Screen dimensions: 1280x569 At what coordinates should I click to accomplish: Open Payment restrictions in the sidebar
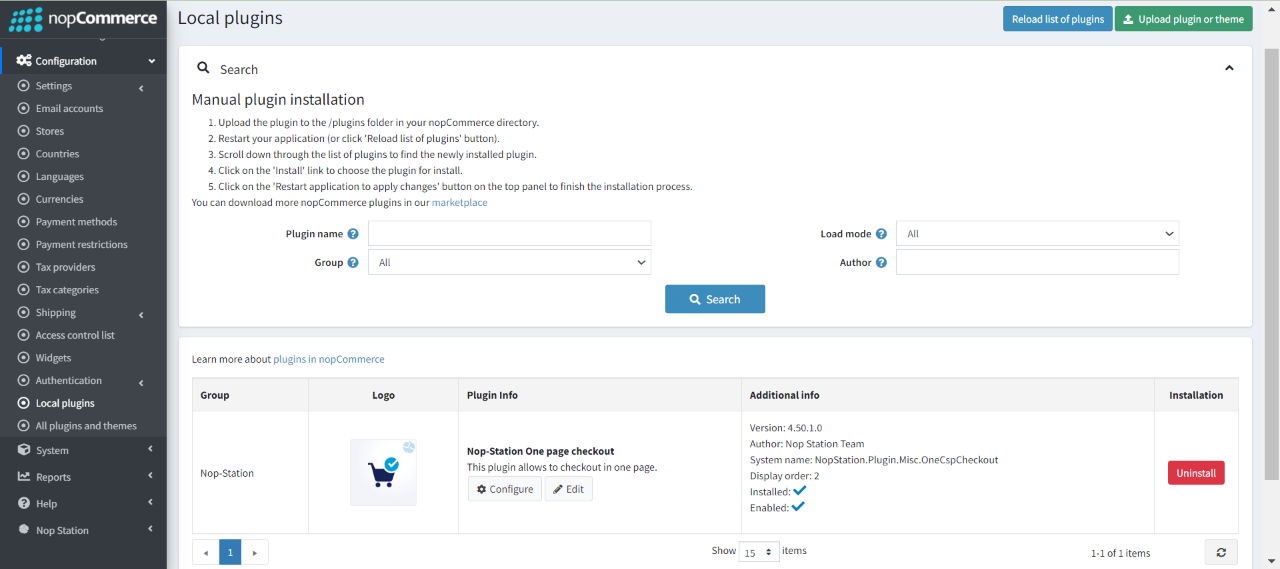coord(82,244)
